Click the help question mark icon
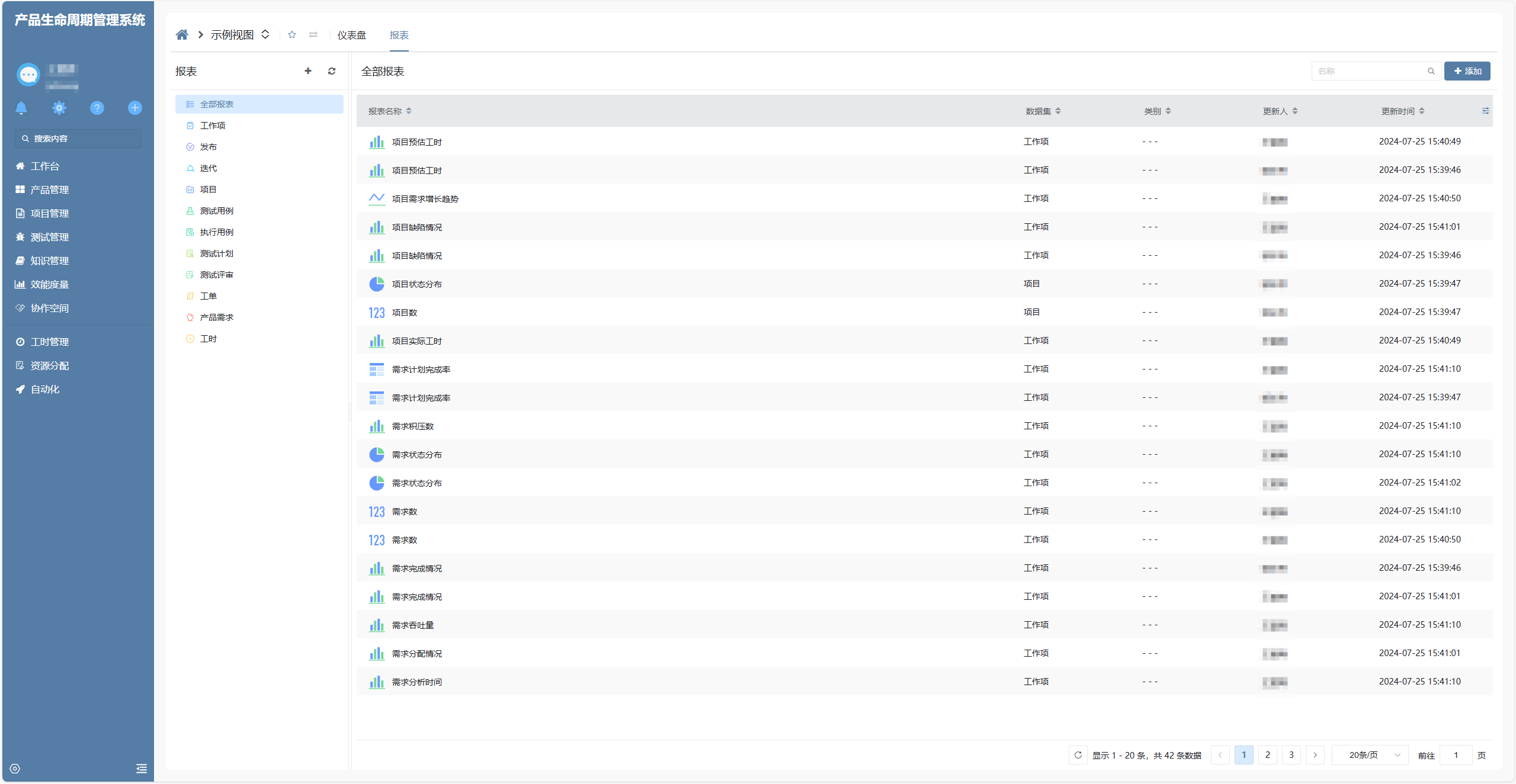The image size is (1516, 784). pyautogui.click(x=97, y=108)
